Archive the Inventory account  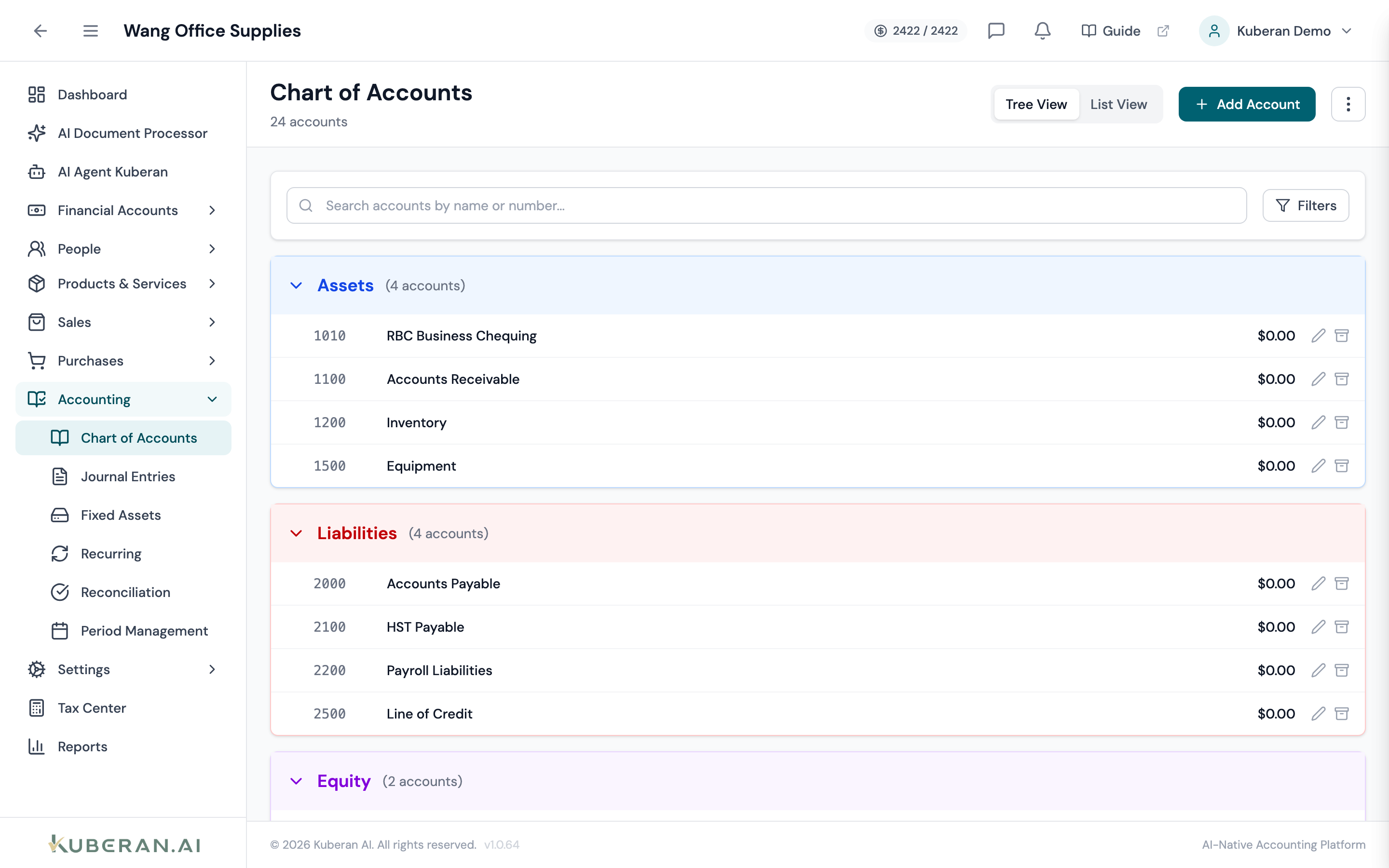[1341, 422]
